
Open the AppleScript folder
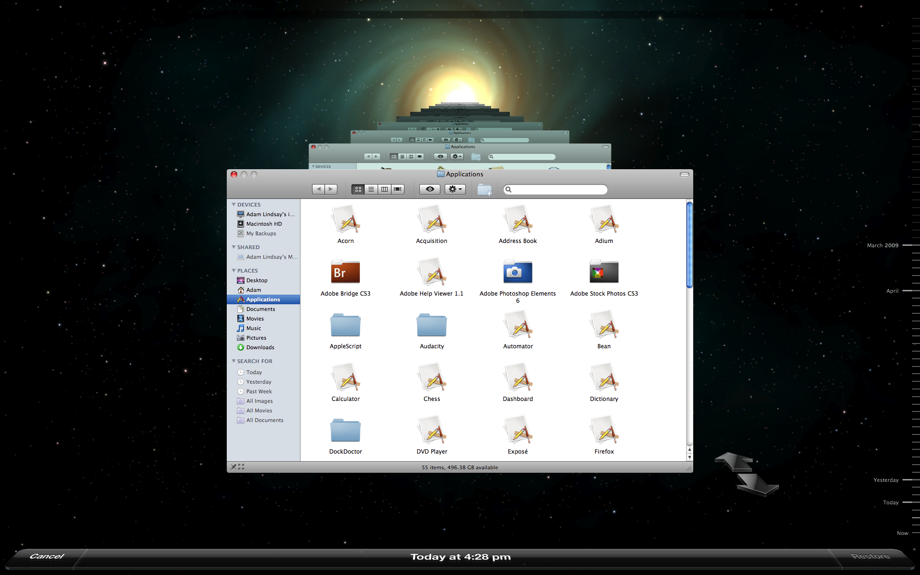346,325
